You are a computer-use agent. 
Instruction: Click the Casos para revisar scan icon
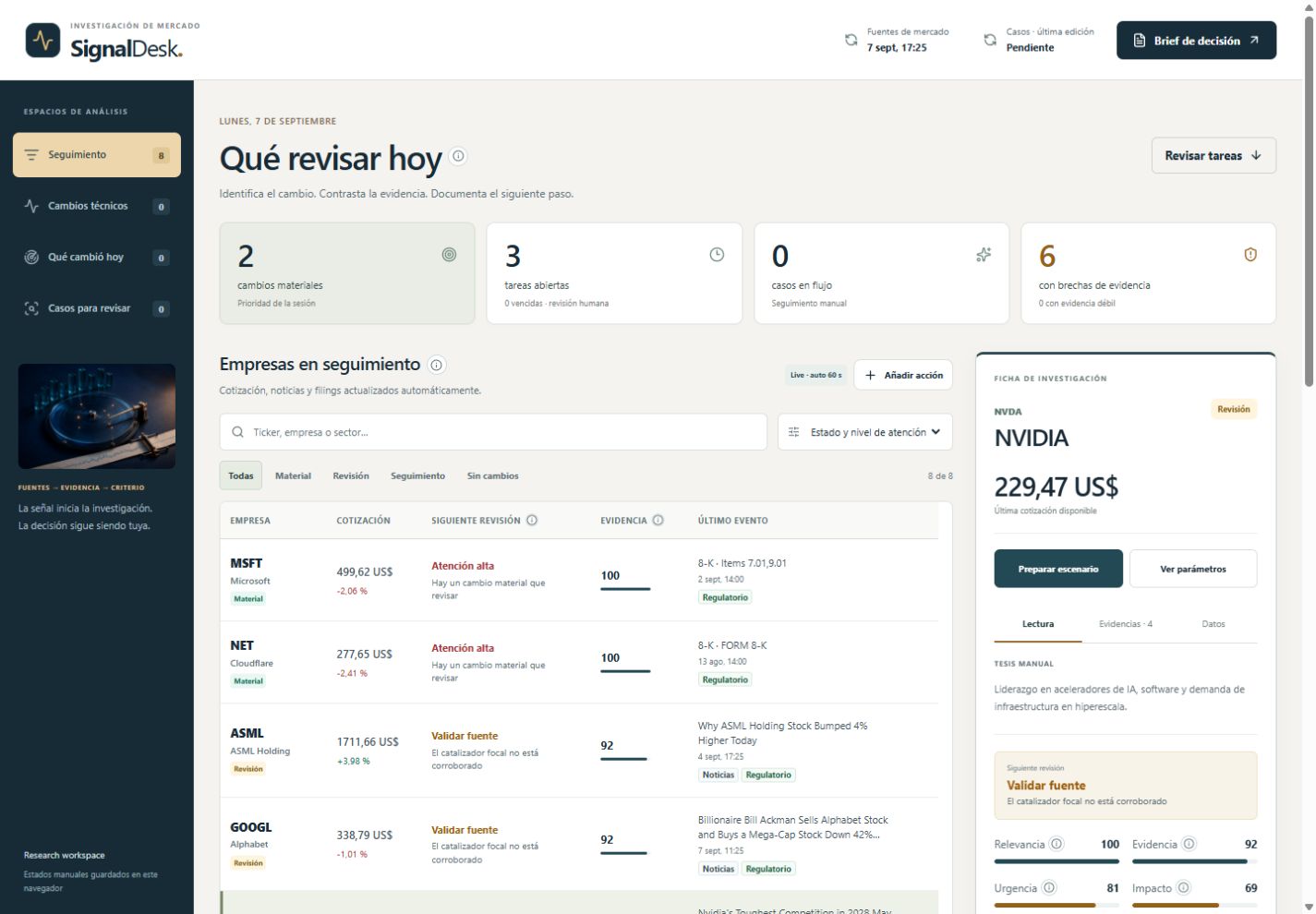pos(31,308)
